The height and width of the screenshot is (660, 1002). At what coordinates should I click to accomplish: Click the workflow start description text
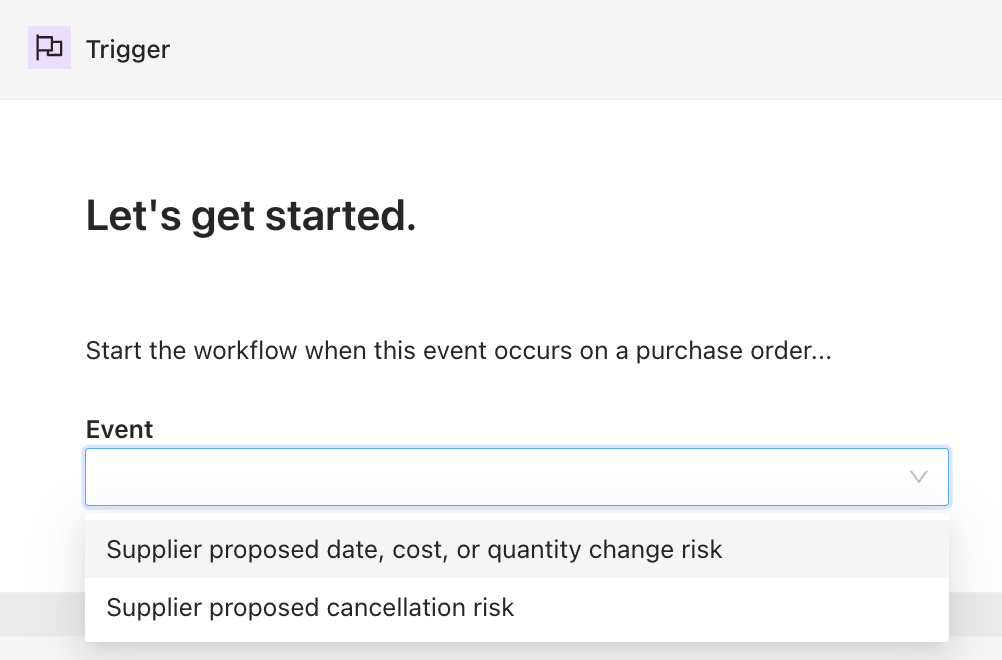click(459, 351)
